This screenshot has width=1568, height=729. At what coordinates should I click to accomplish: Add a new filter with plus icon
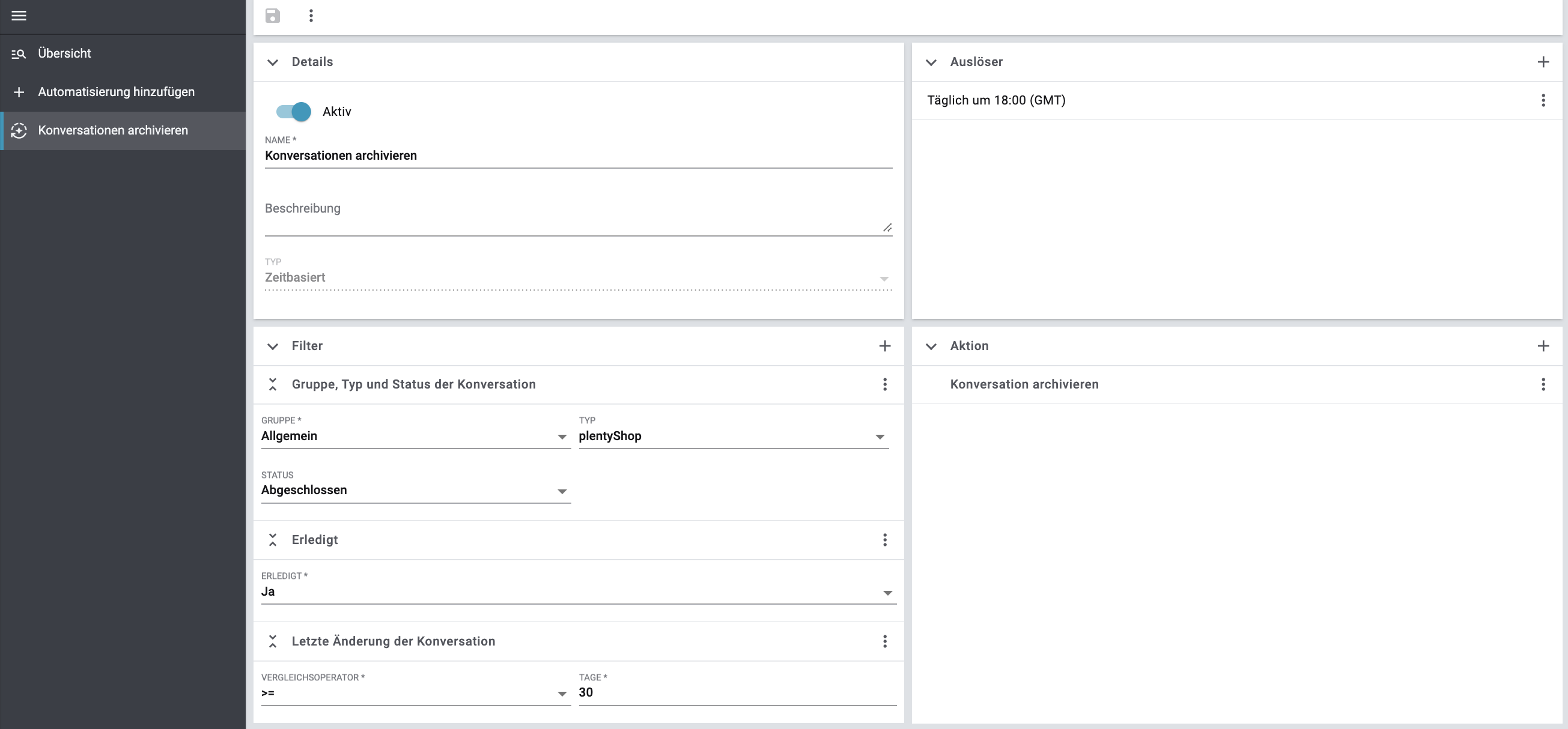pyautogui.click(x=885, y=346)
